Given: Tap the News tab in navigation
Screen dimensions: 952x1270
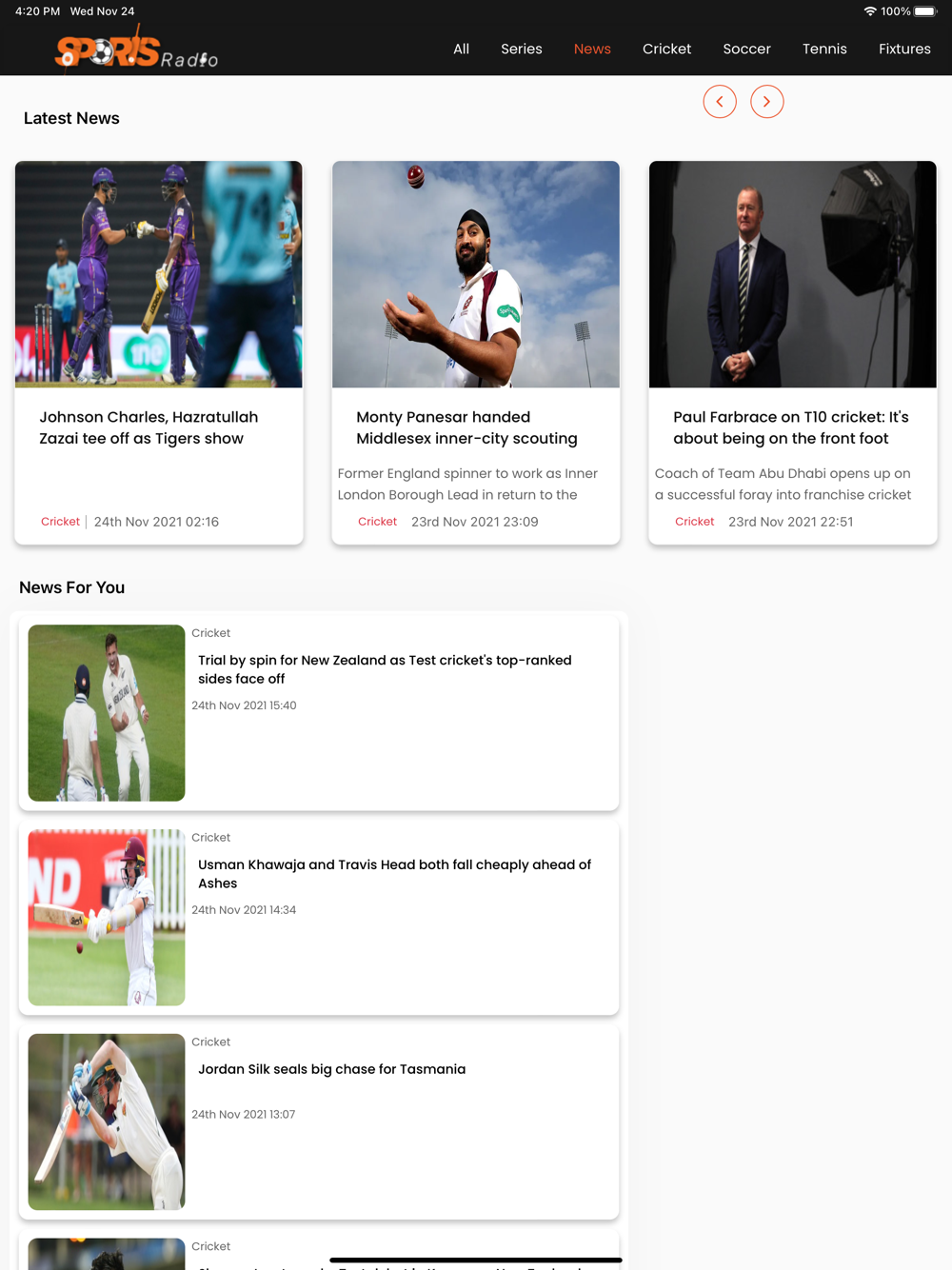Looking at the screenshot, I should [x=592, y=49].
